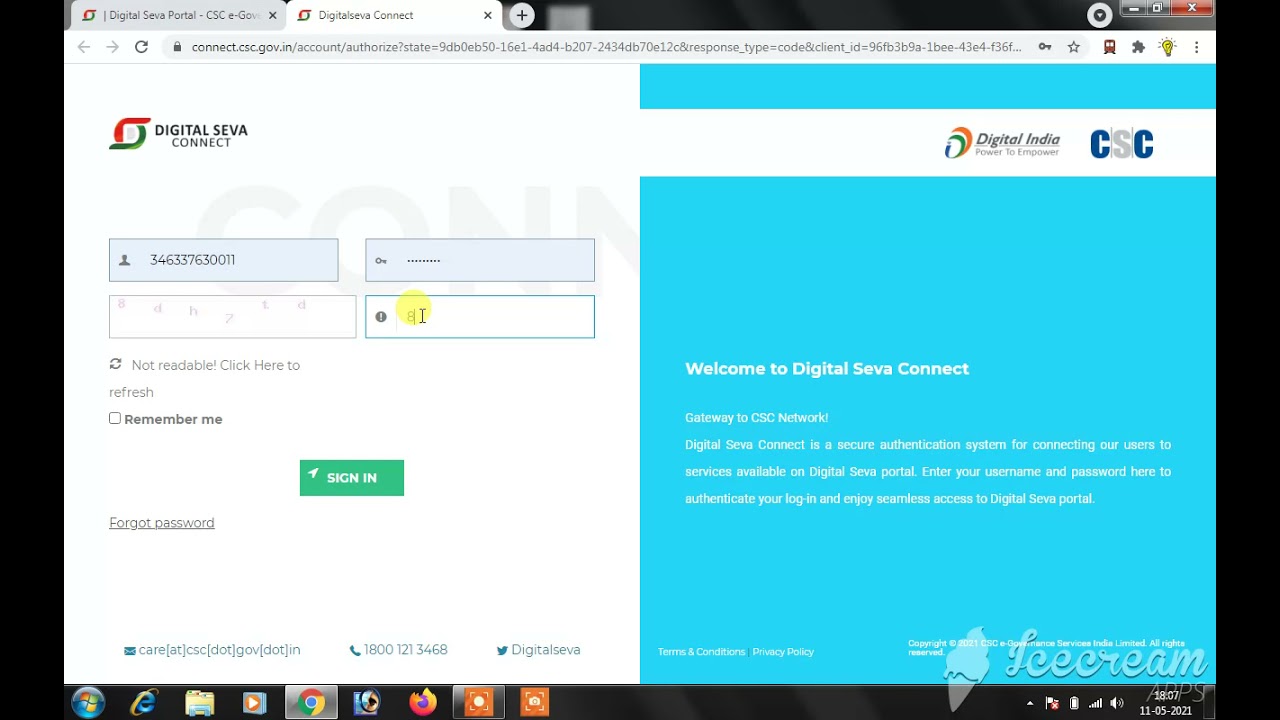Close the Digital Seva Portal tab

pos(272,15)
